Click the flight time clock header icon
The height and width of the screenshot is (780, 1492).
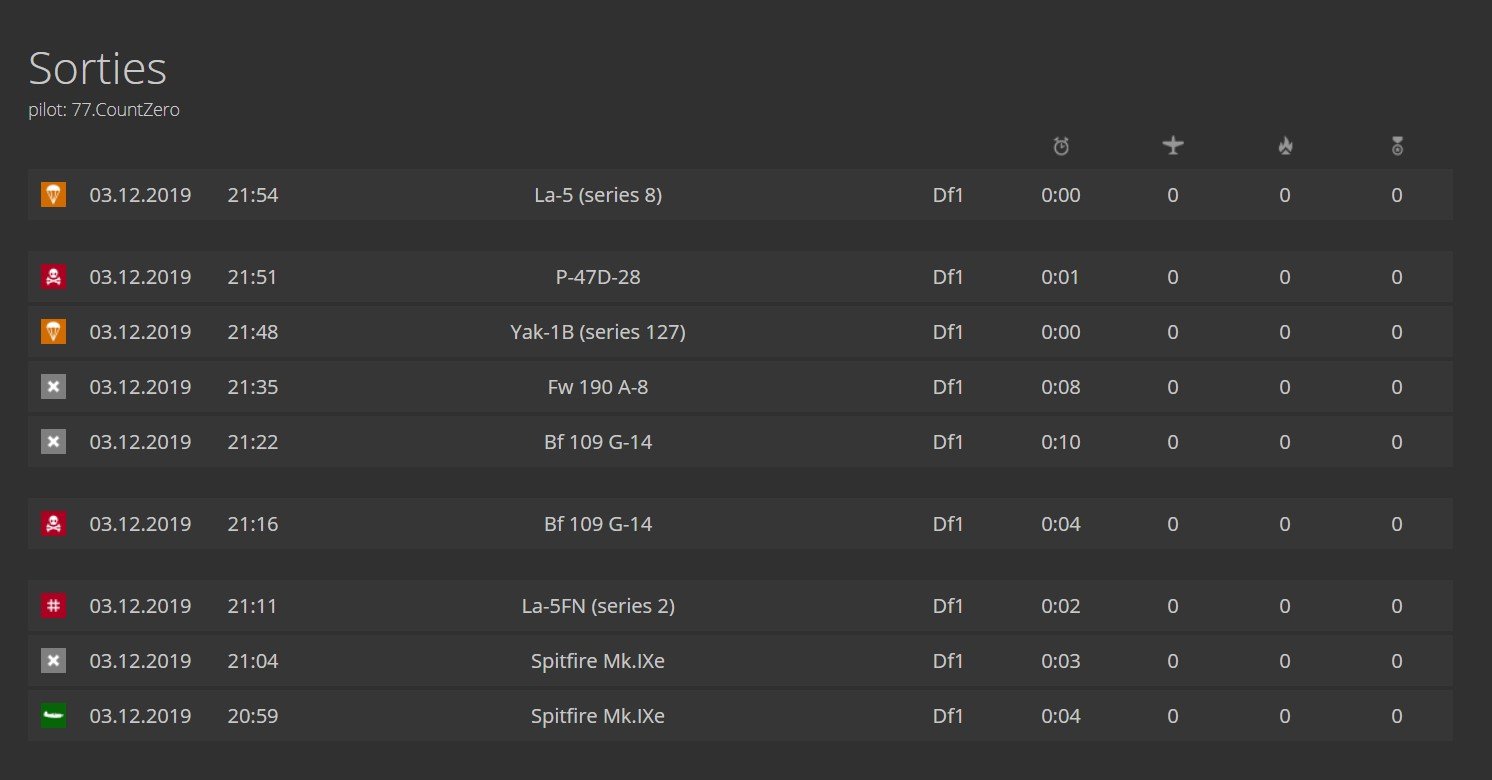pyautogui.click(x=1061, y=147)
